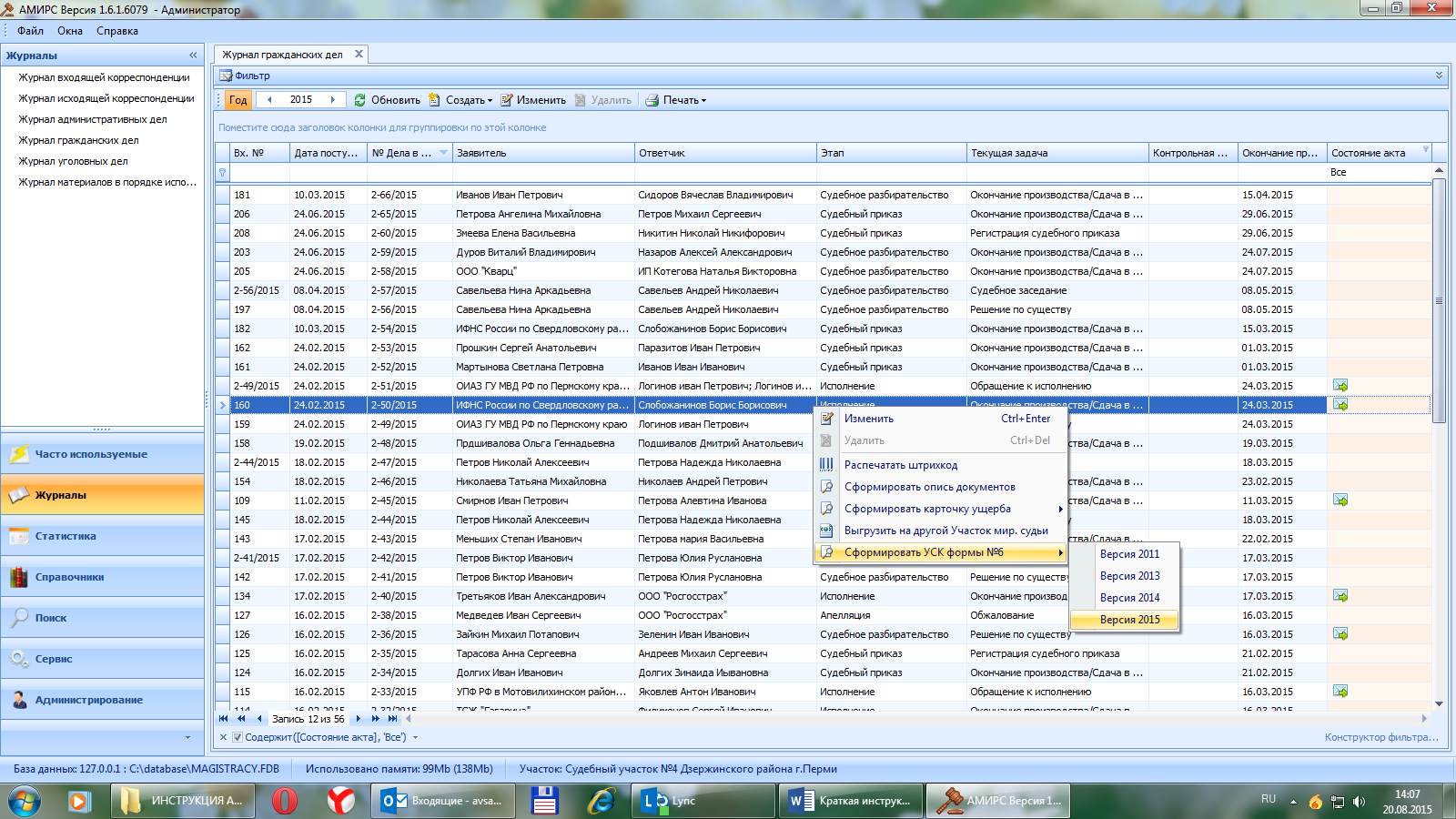Open the Создать dropdown arrow

point(490,101)
